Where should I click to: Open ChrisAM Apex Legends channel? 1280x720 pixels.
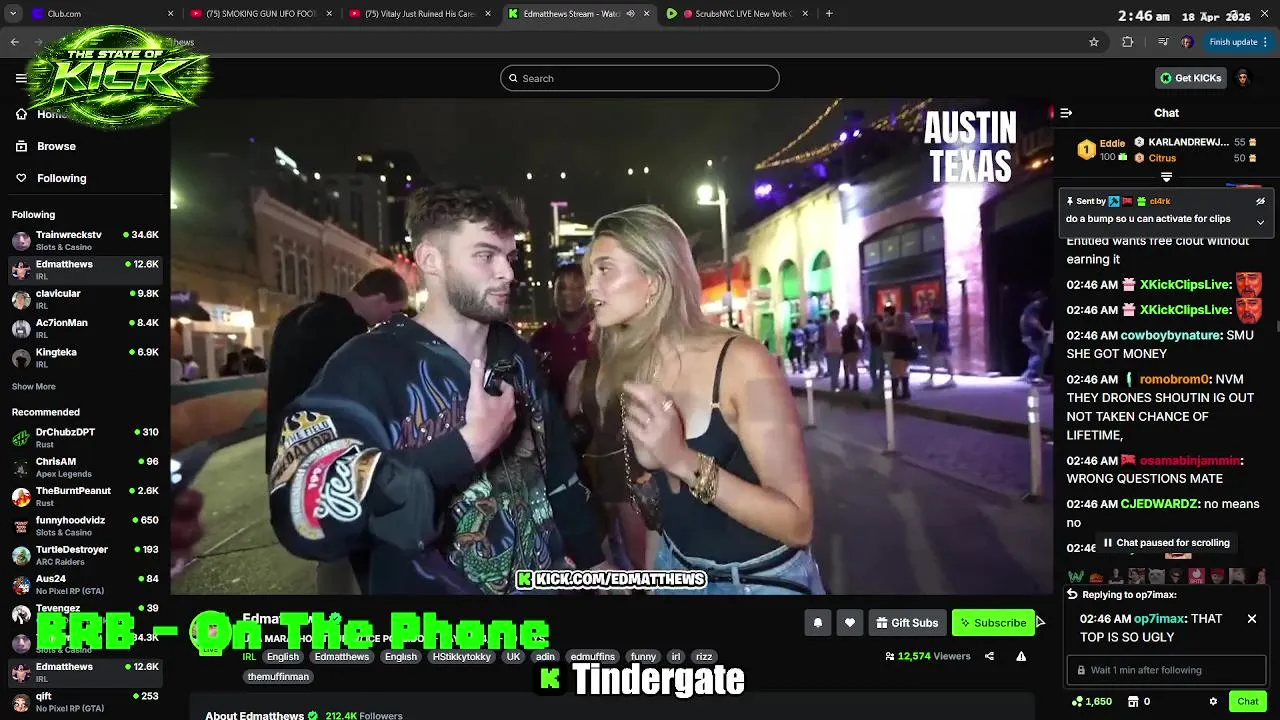(85, 467)
